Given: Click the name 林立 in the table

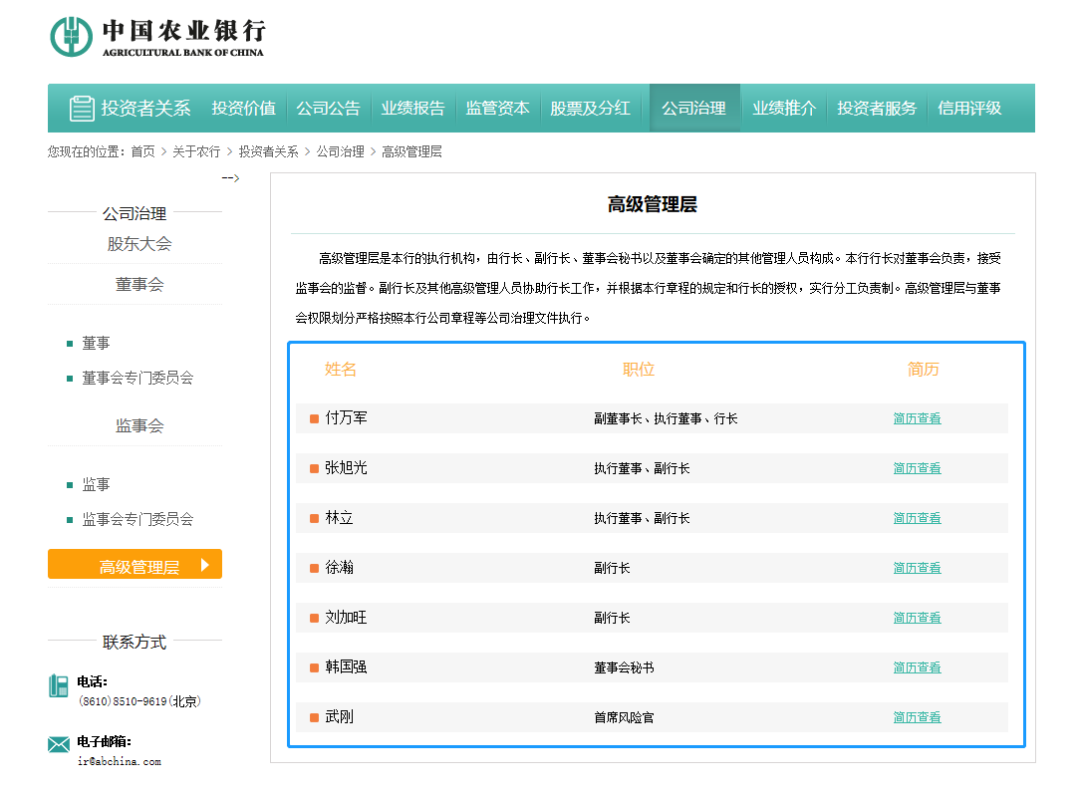Looking at the screenshot, I should tap(339, 518).
